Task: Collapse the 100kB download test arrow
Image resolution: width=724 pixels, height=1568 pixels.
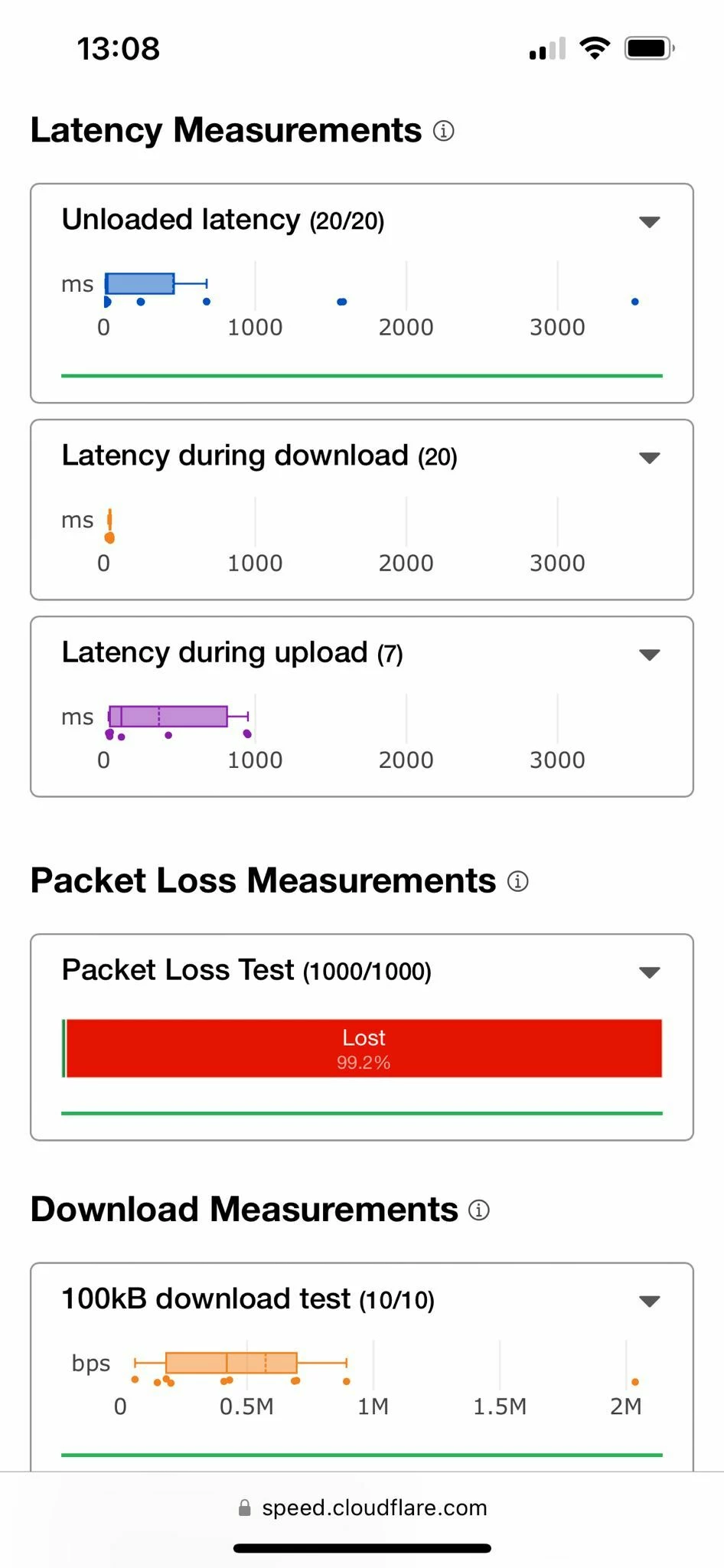Action: (650, 1301)
